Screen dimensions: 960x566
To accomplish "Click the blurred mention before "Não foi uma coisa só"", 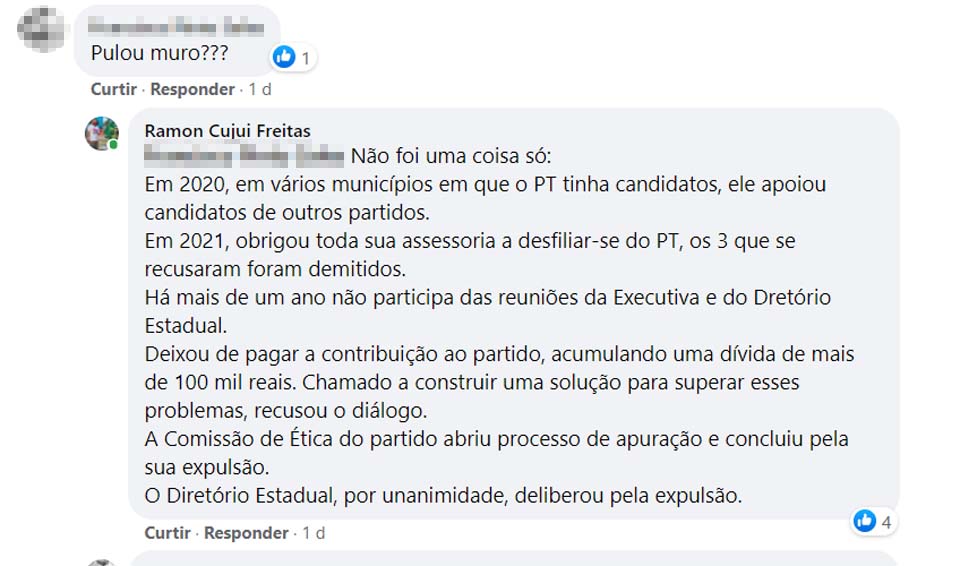I will click(x=244, y=157).
